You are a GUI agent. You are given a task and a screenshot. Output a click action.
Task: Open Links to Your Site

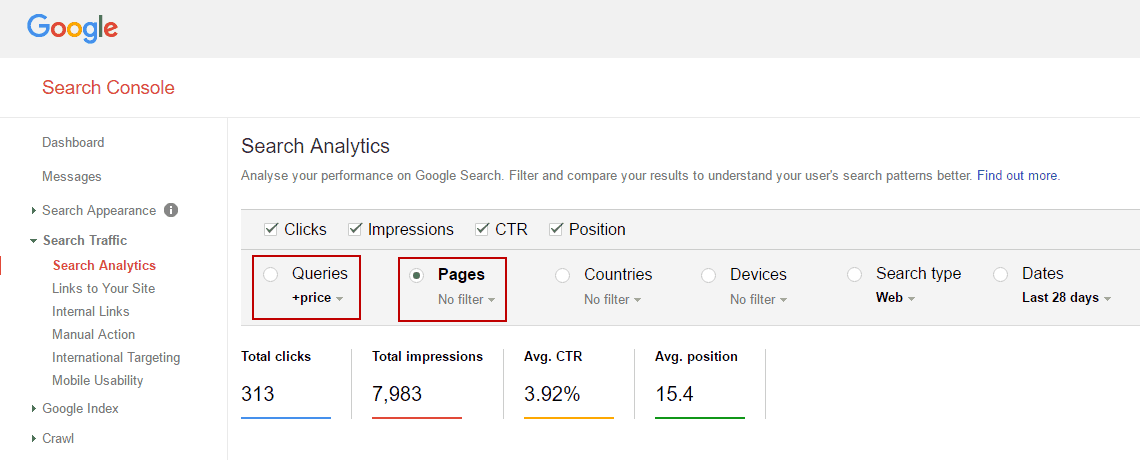[103, 288]
